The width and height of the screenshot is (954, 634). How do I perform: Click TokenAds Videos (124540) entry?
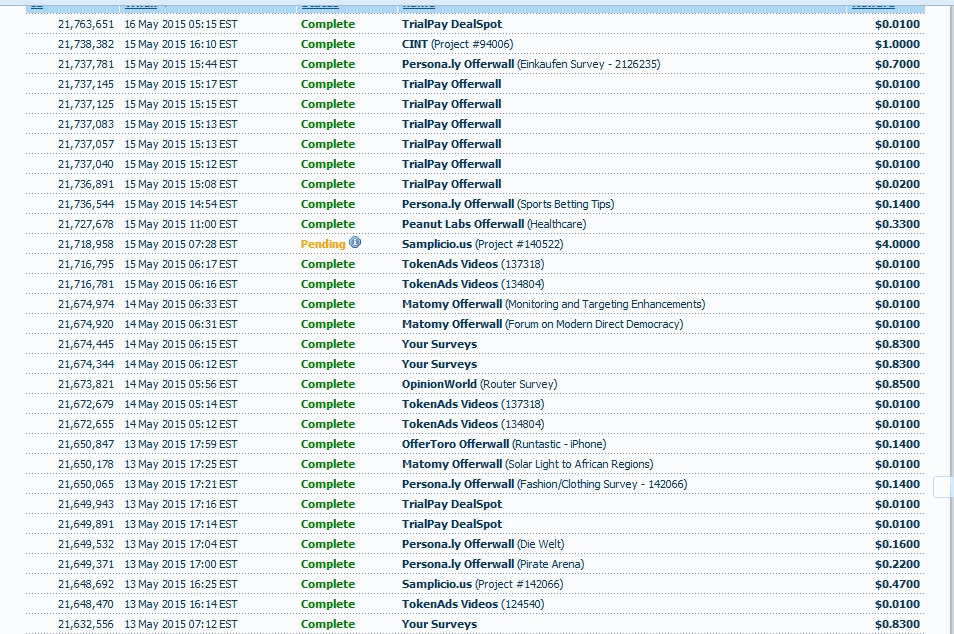click(473, 605)
